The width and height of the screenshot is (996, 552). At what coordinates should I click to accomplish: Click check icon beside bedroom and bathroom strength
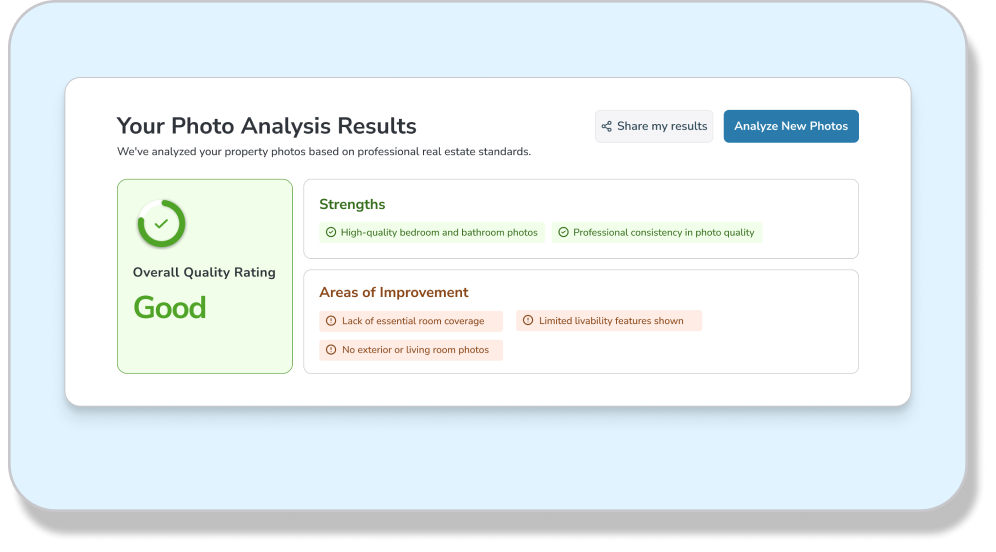(x=330, y=233)
